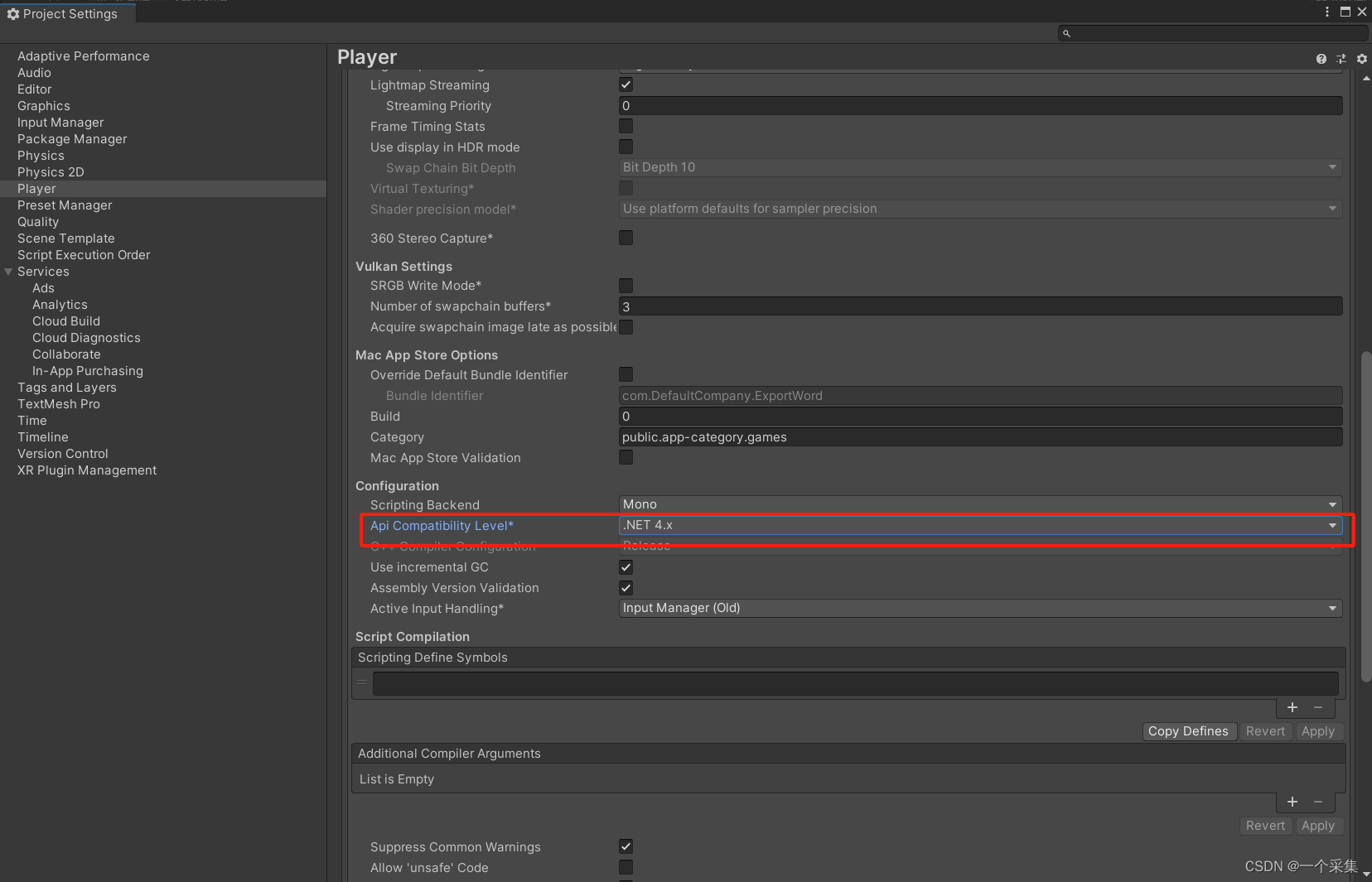Uncheck Use incremental GC
The image size is (1372, 882).
point(626,566)
